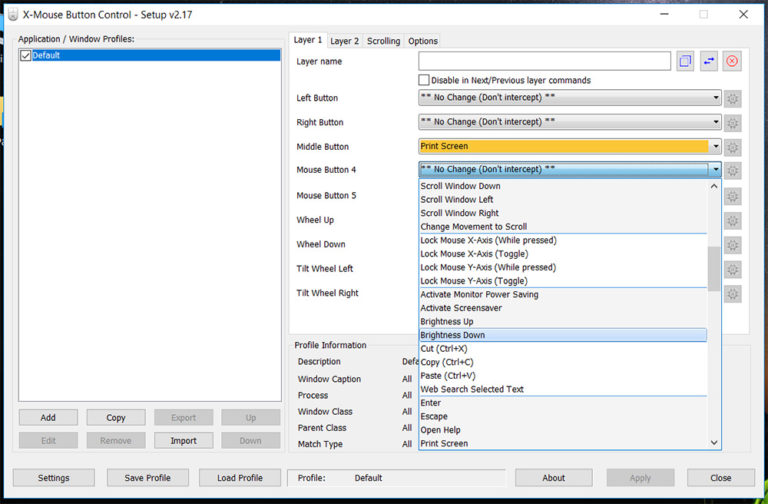Click Save Profile button

(x=147, y=478)
